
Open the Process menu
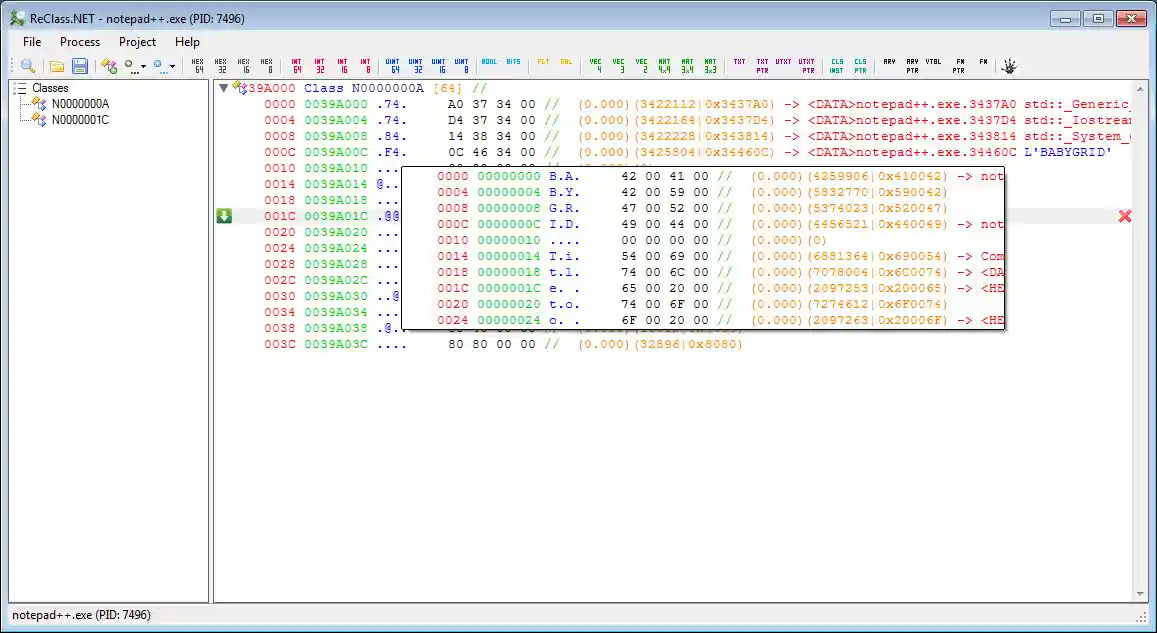pos(80,42)
